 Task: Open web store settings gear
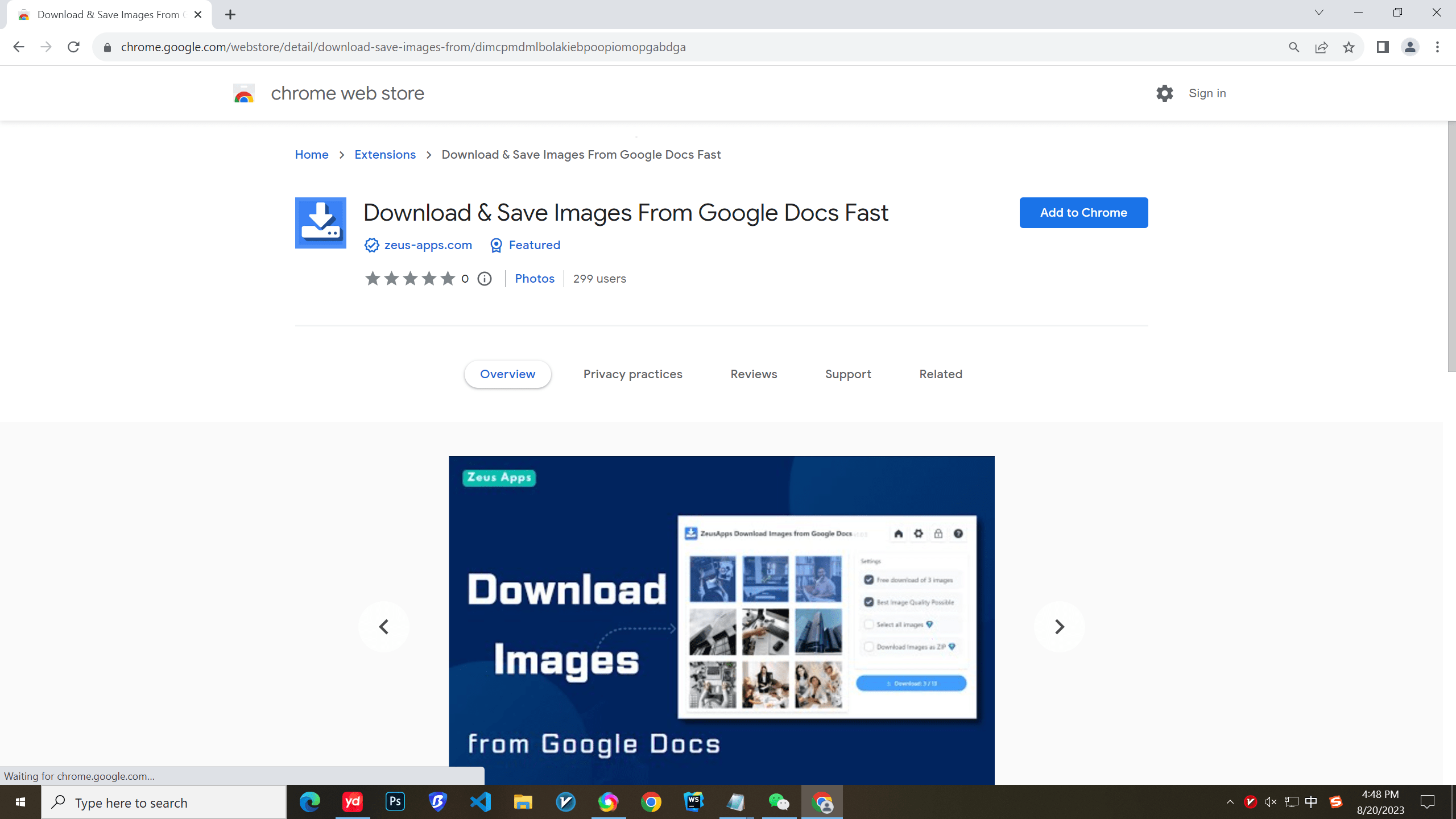point(1164,93)
